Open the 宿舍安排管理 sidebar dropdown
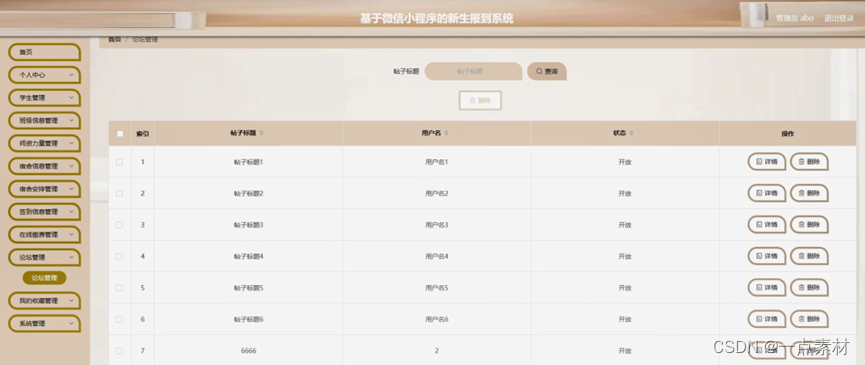The height and width of the screenshot is (365, 865). 44,189
